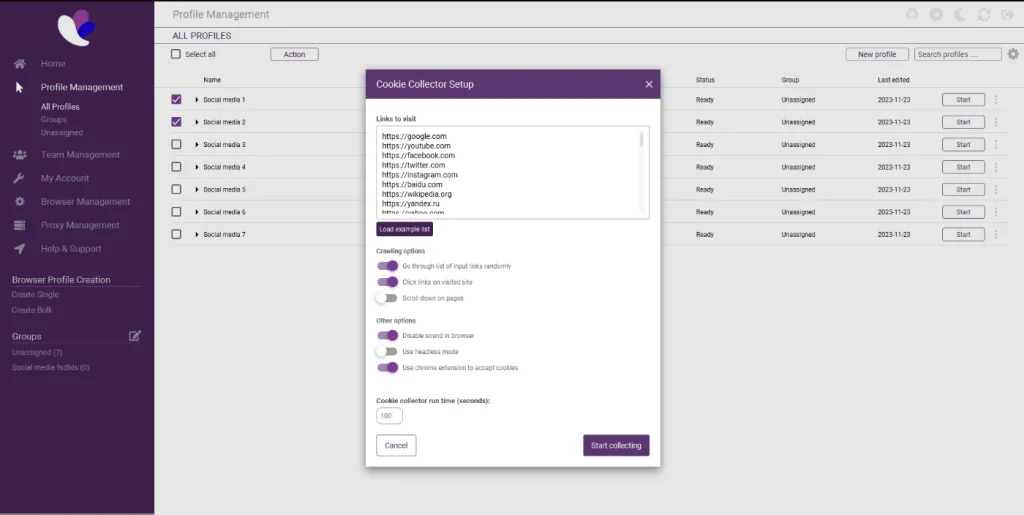Click the refresh sync arrows icon
Viewport: 1024px width, 515px height.
[x=983, y=15]
